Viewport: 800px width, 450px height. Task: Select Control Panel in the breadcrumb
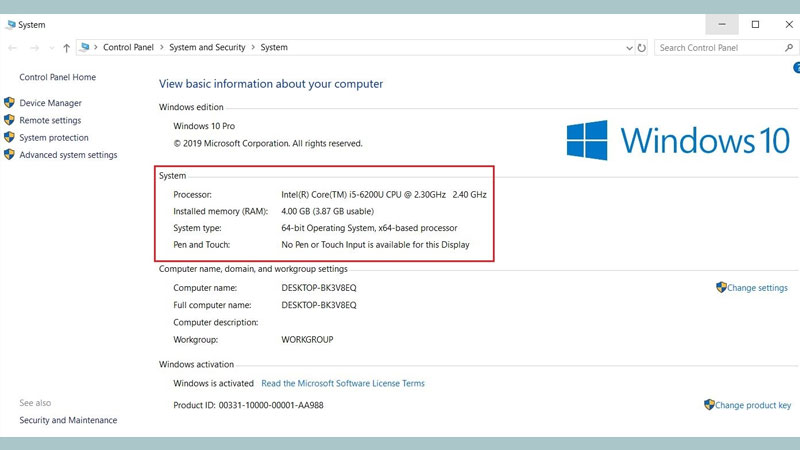pos(128,47)
